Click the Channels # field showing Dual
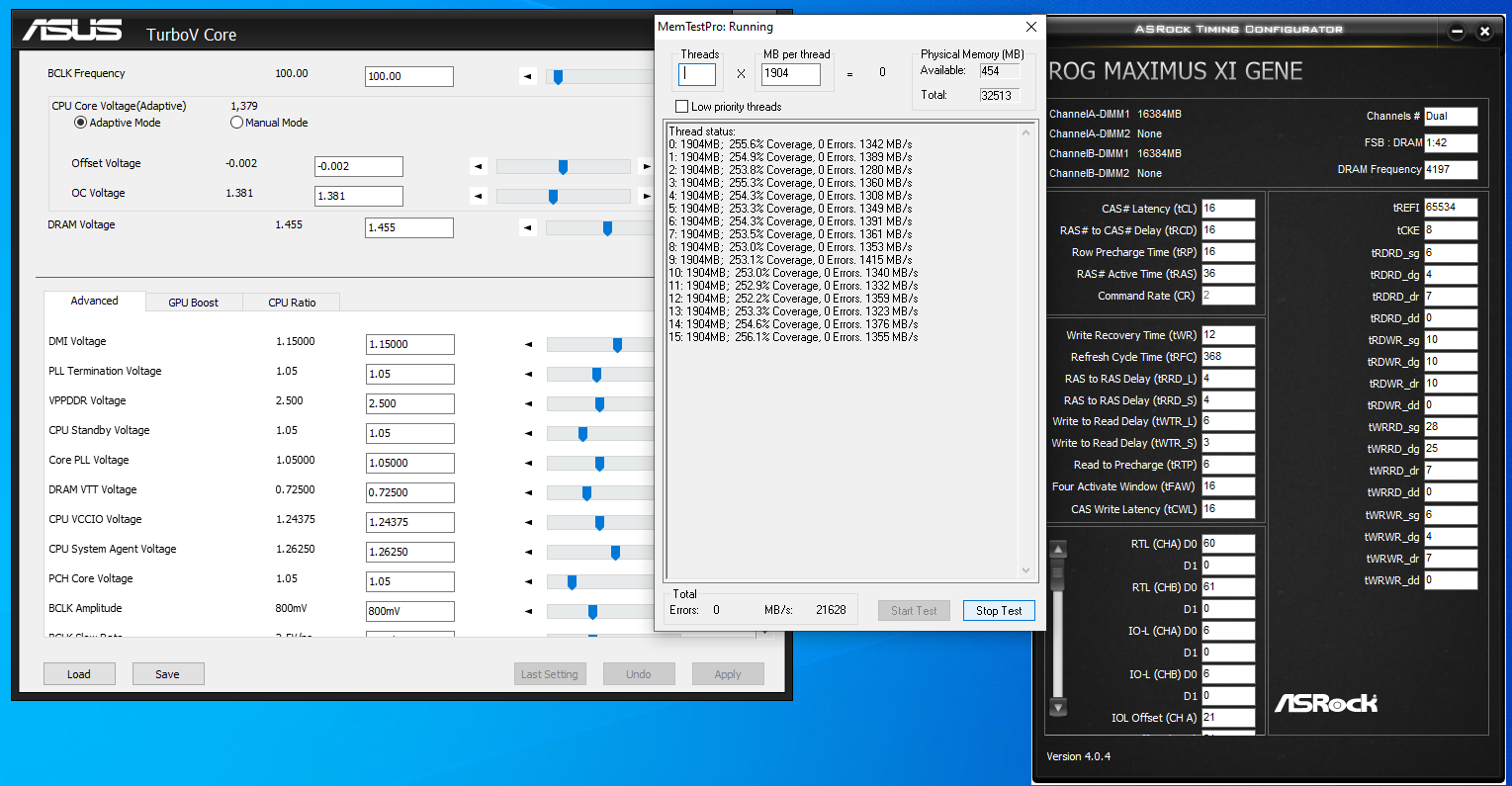 point(1451,116)
